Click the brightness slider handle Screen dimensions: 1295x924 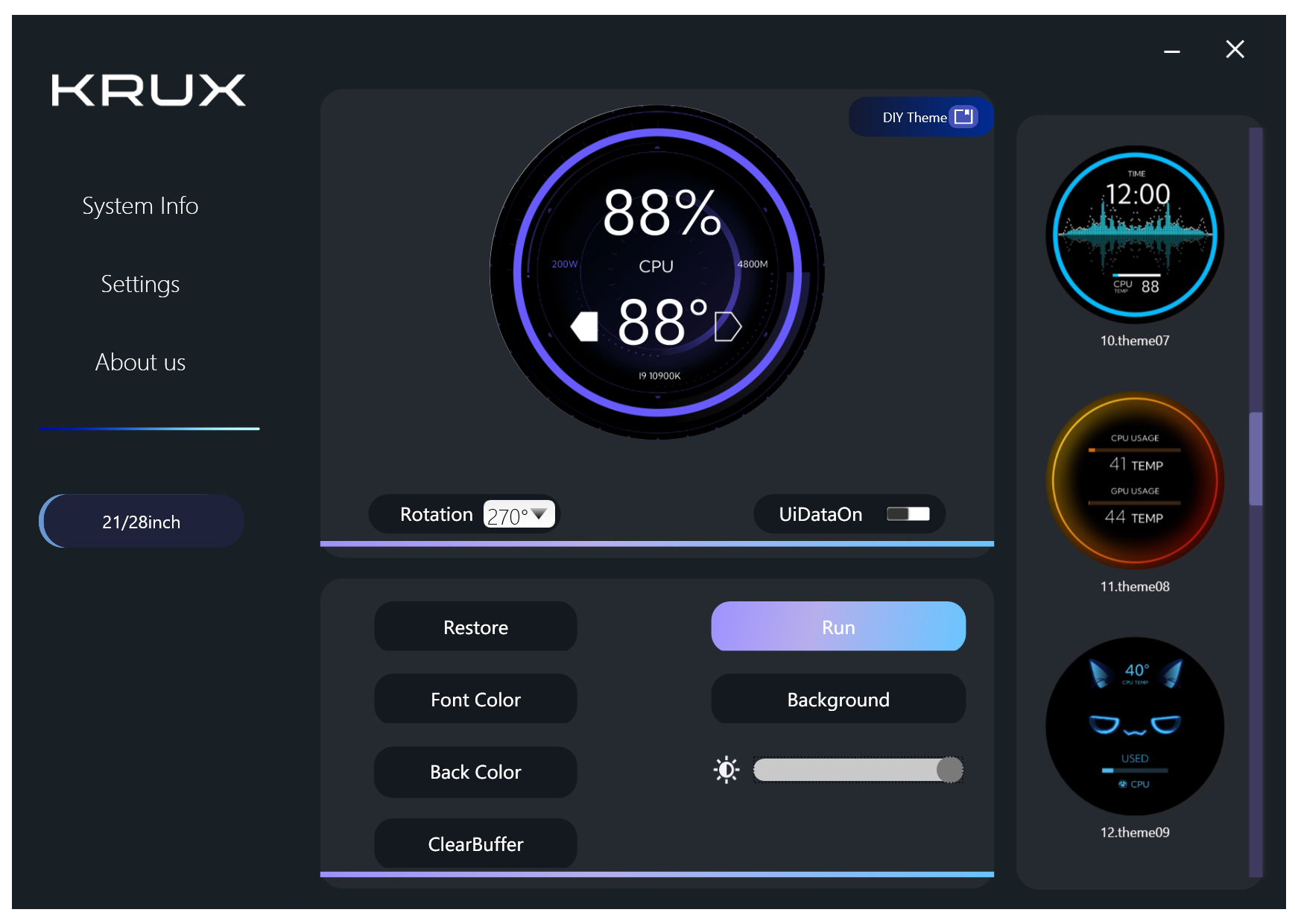pyautogui.click(x=949, y=770)
